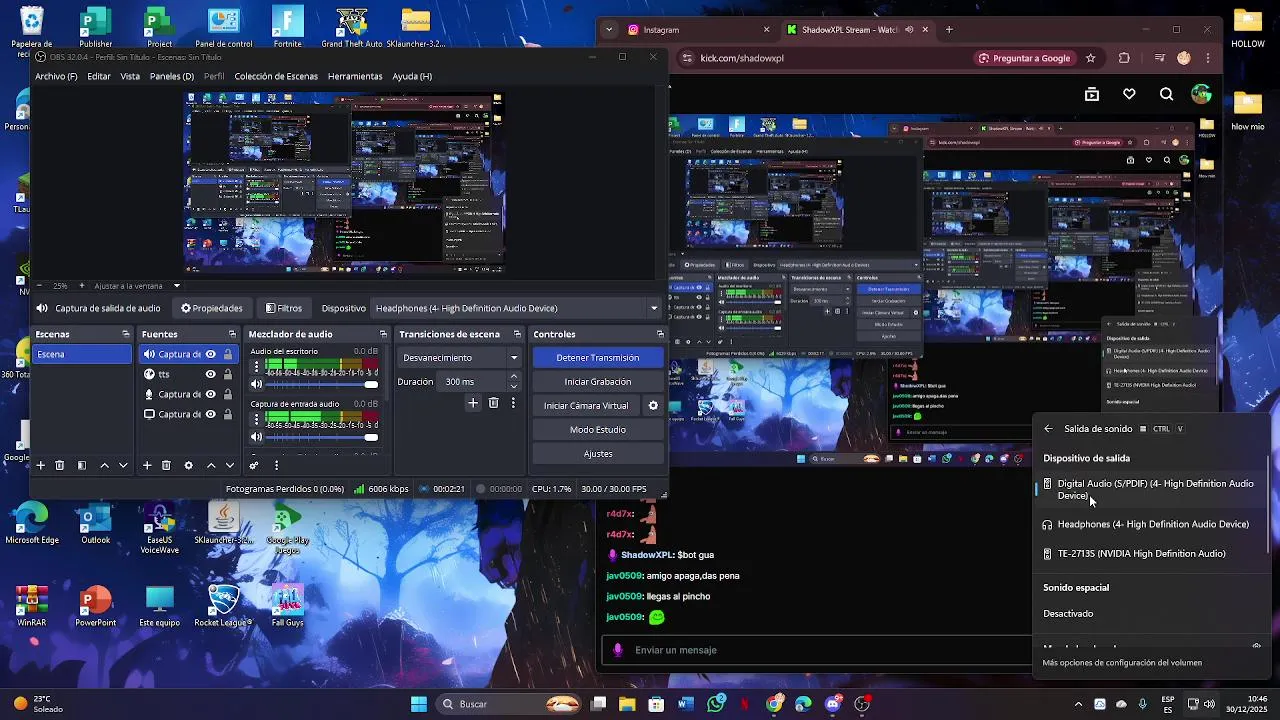This screenshot has height=720, width=1280.
Task: Click the Duración 300 ms field
Action: point(473,381)
